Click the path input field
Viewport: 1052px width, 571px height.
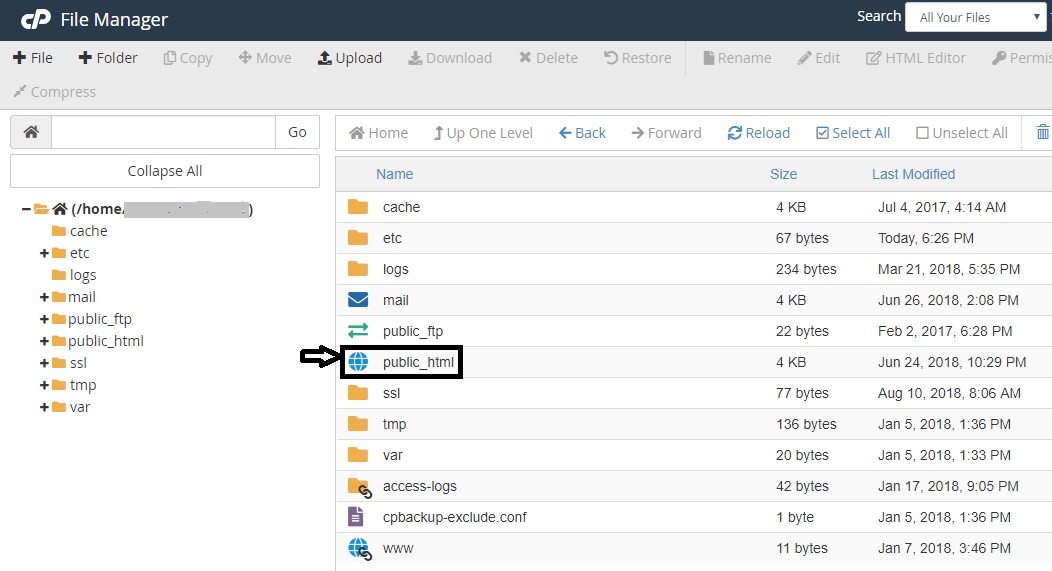163,132
